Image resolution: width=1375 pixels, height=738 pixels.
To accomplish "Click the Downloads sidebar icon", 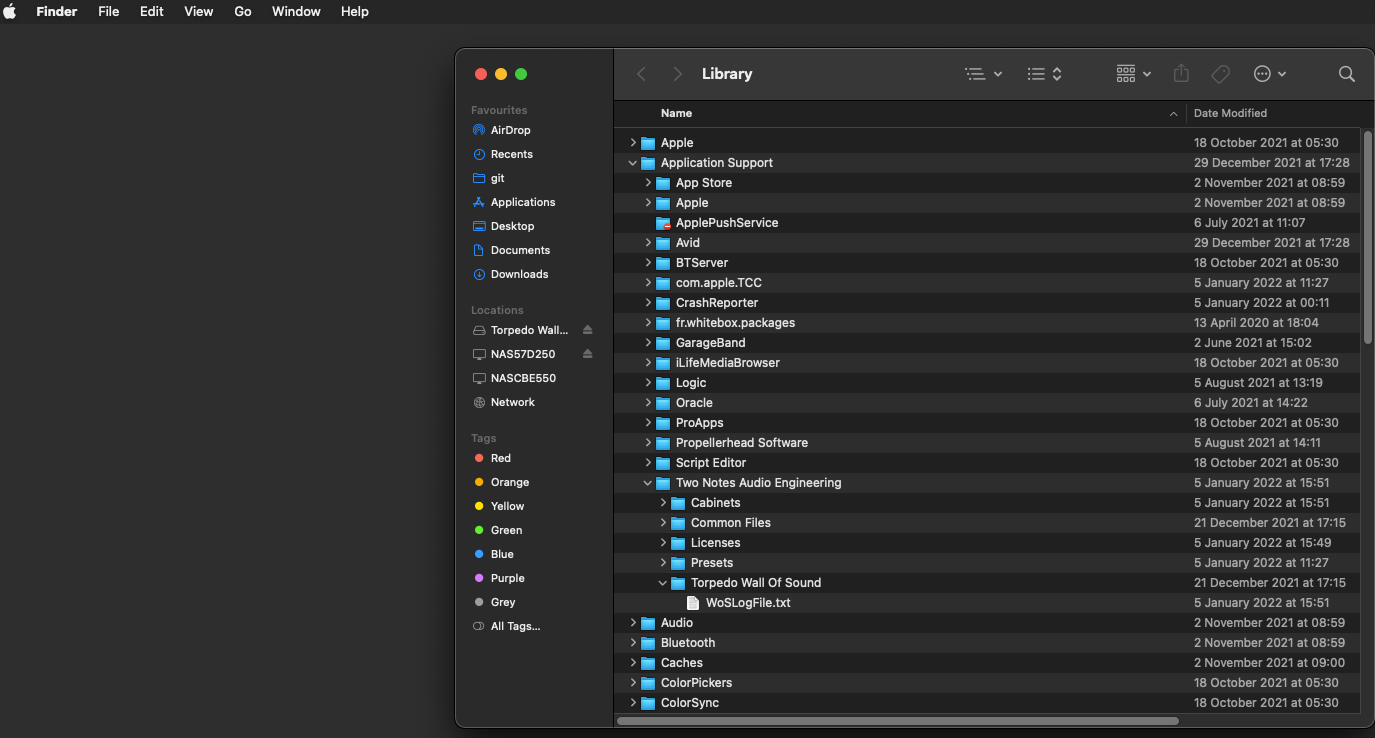I will pos(479,274).
